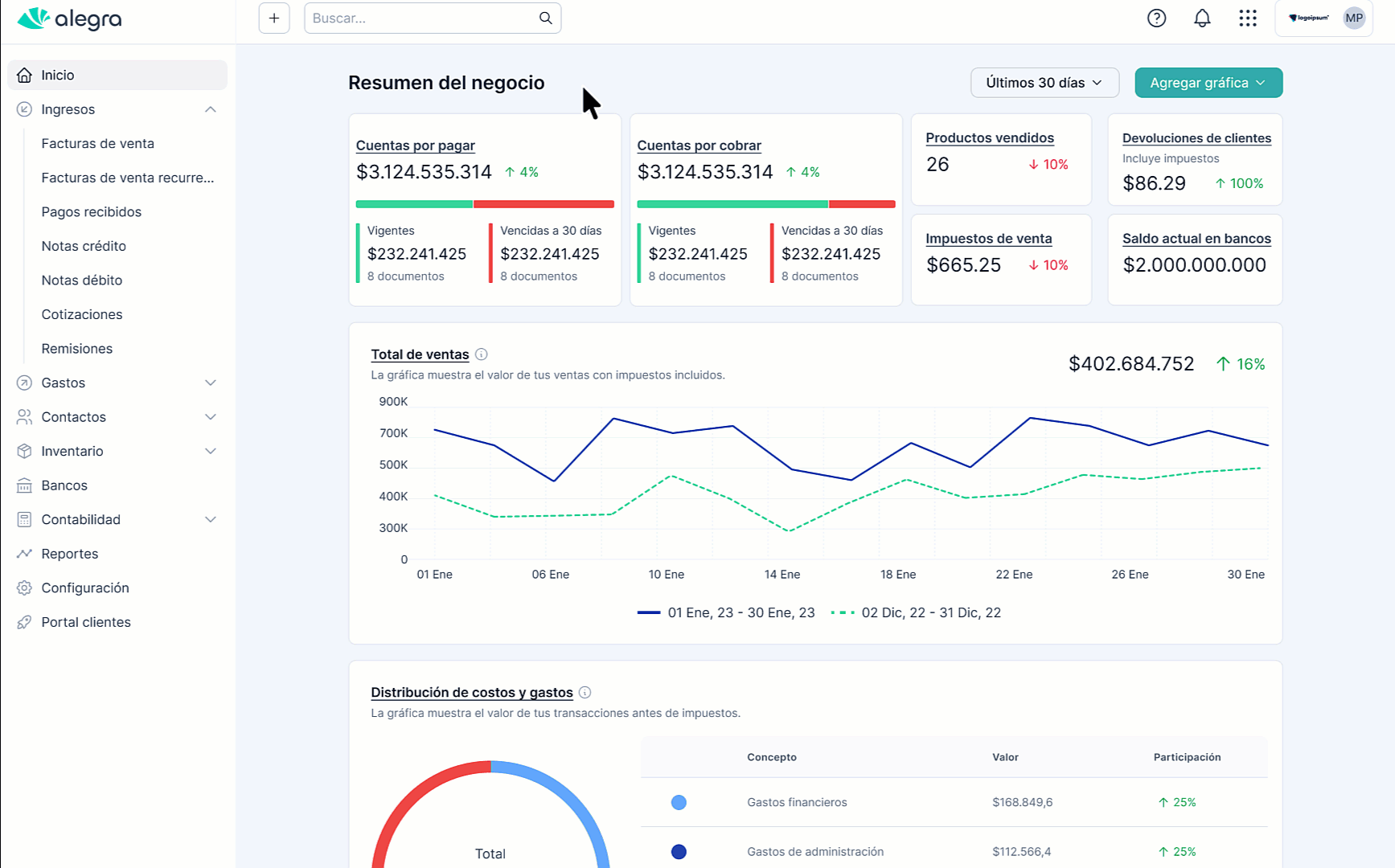Click the Agregar gráfica button

(1208, 83)
